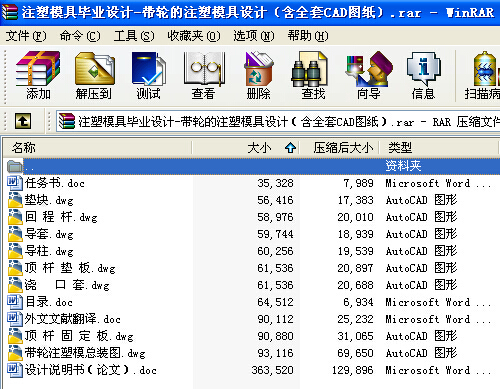Viewport: 500px width, 389px height.
Task: Click the WinRAR title bar books icon
Action: click(10, 12)
